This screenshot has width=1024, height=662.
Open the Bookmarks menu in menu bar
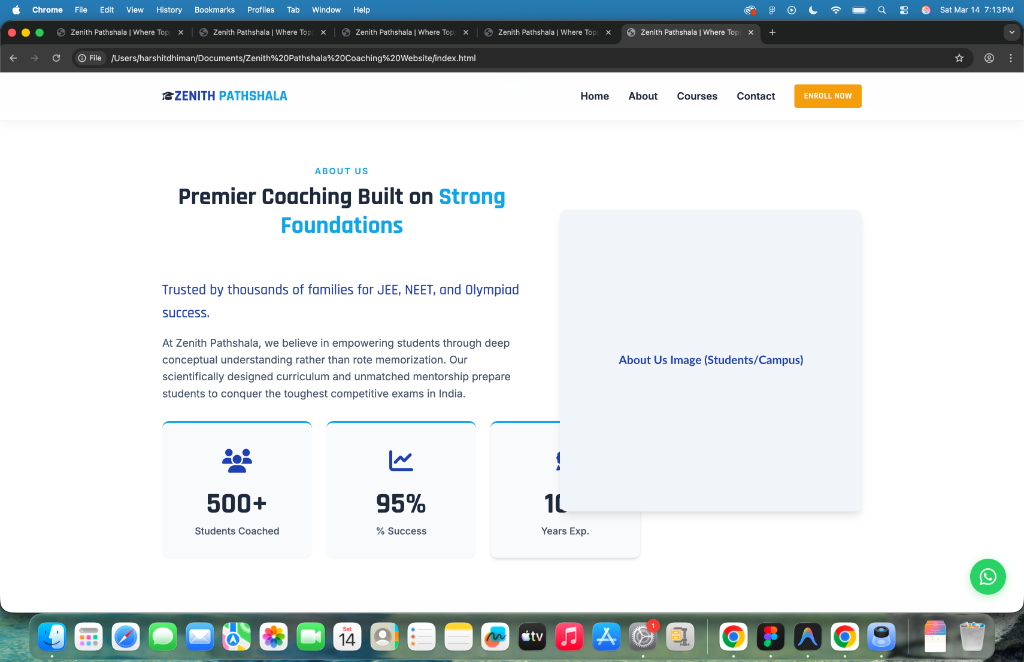tap(214, 10)
